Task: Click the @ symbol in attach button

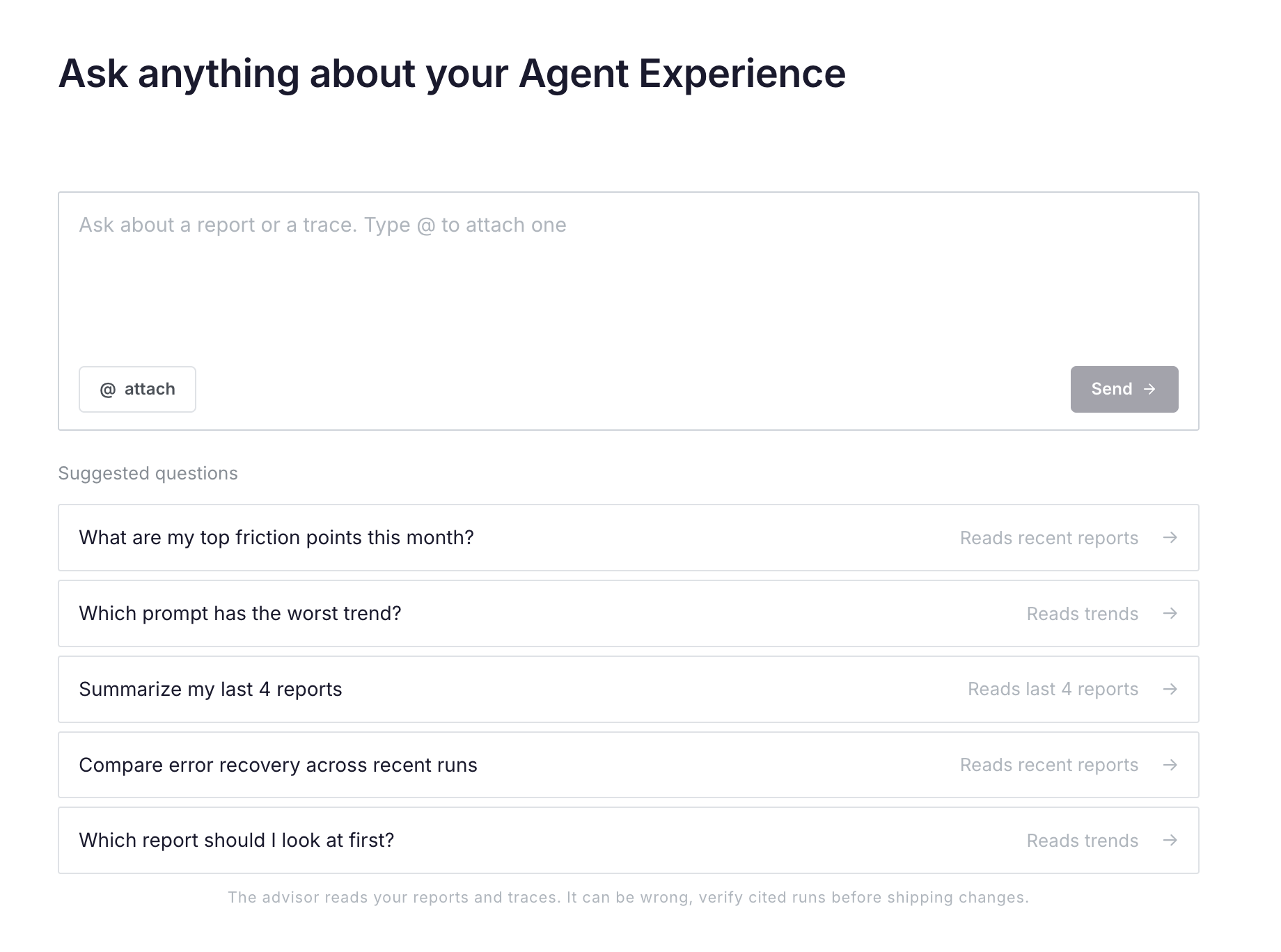Action: pos(108,390)
